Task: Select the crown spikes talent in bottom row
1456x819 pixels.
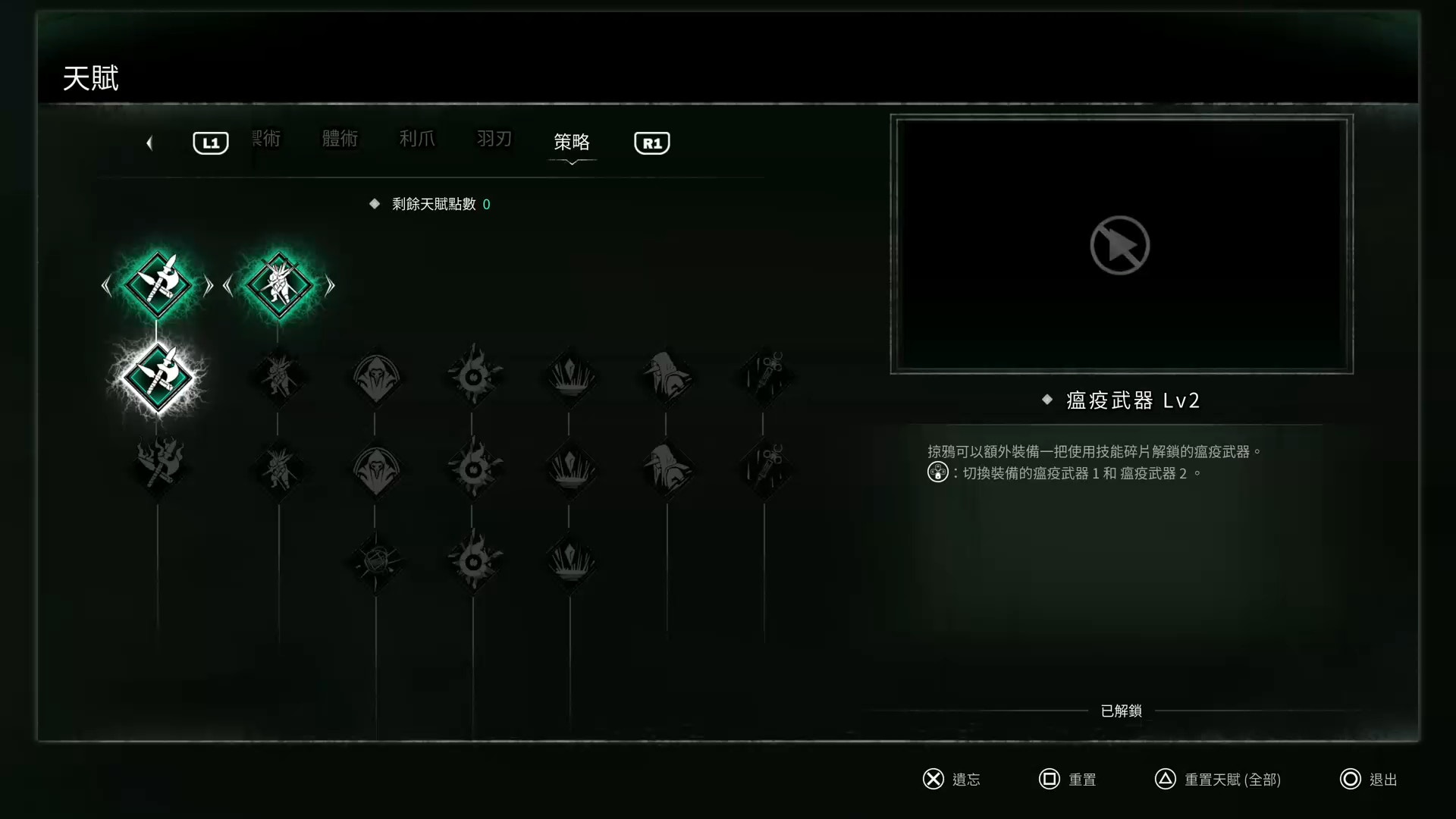Action: 570,562
